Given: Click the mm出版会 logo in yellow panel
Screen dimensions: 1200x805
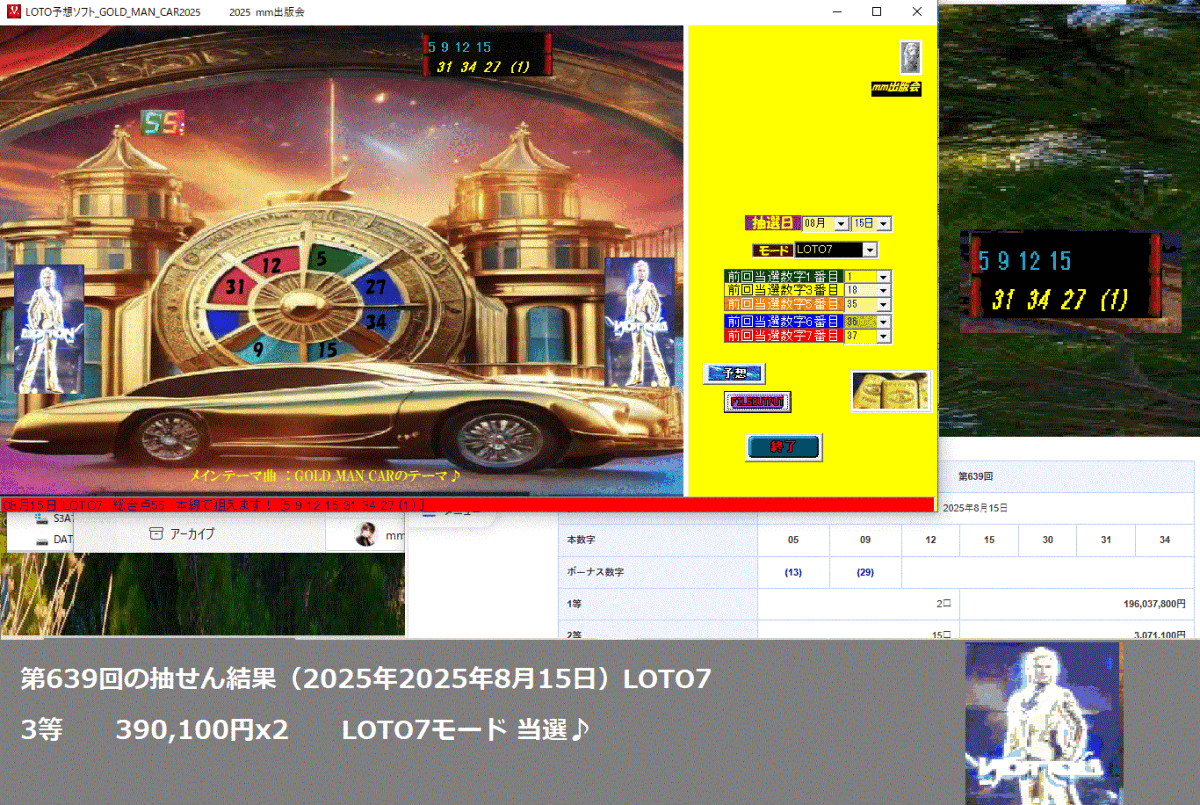Looking at the screenshot, I should (x=896, y=88).
